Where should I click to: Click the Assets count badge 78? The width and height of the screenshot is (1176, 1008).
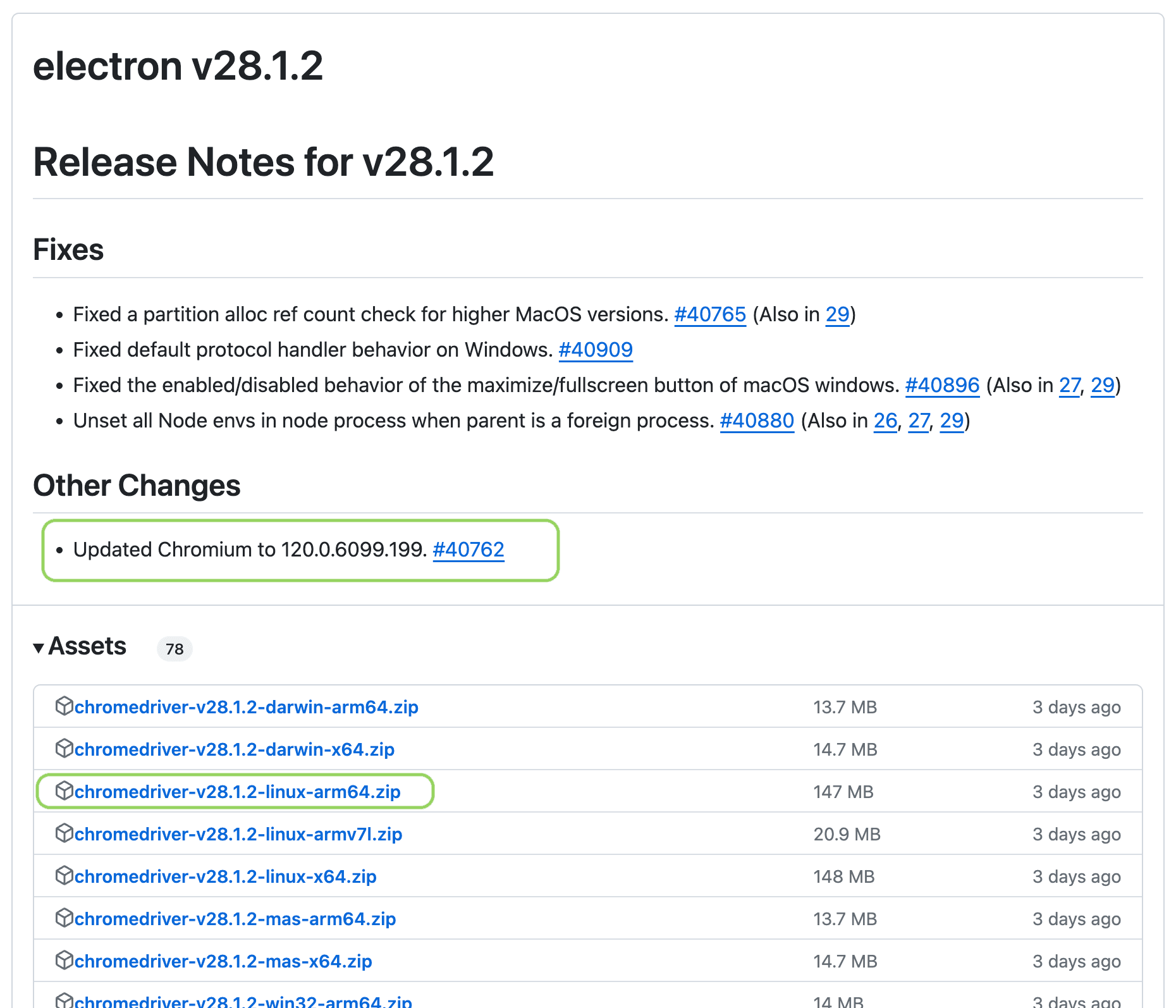[x=175, y=649]
